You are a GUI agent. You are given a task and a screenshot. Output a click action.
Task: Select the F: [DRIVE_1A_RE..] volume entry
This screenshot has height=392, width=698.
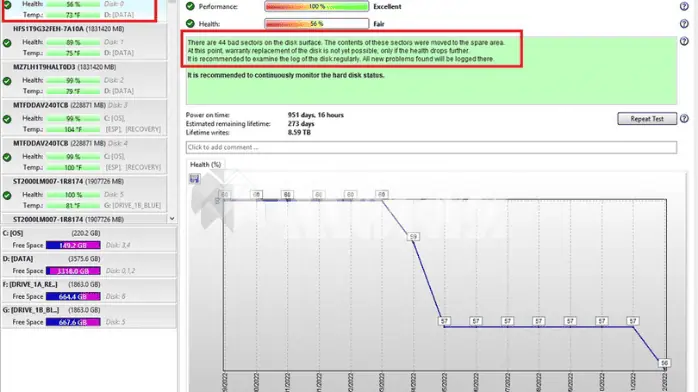[x=89, y=291]
